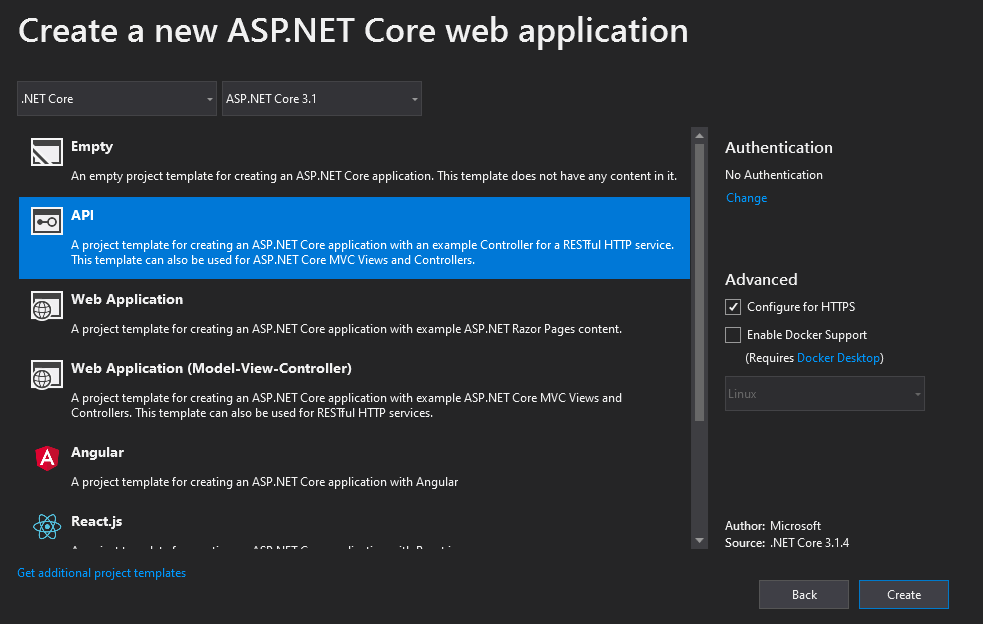
Task: Click the API template RESTful description
Action: (372, 253)
